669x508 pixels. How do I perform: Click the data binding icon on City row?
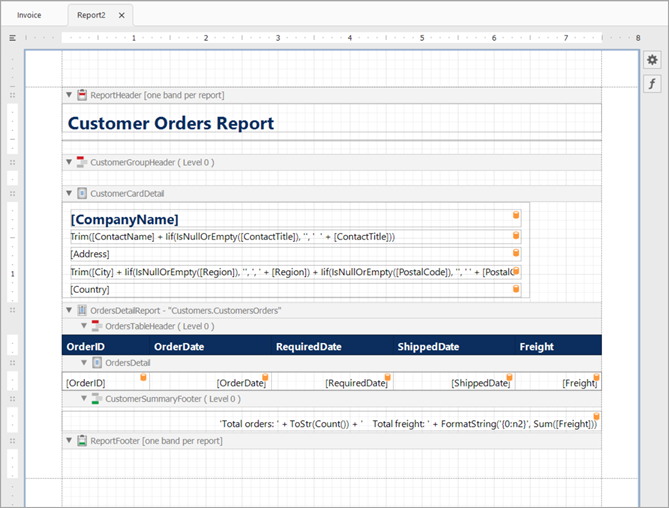click(x=516, y=270)
